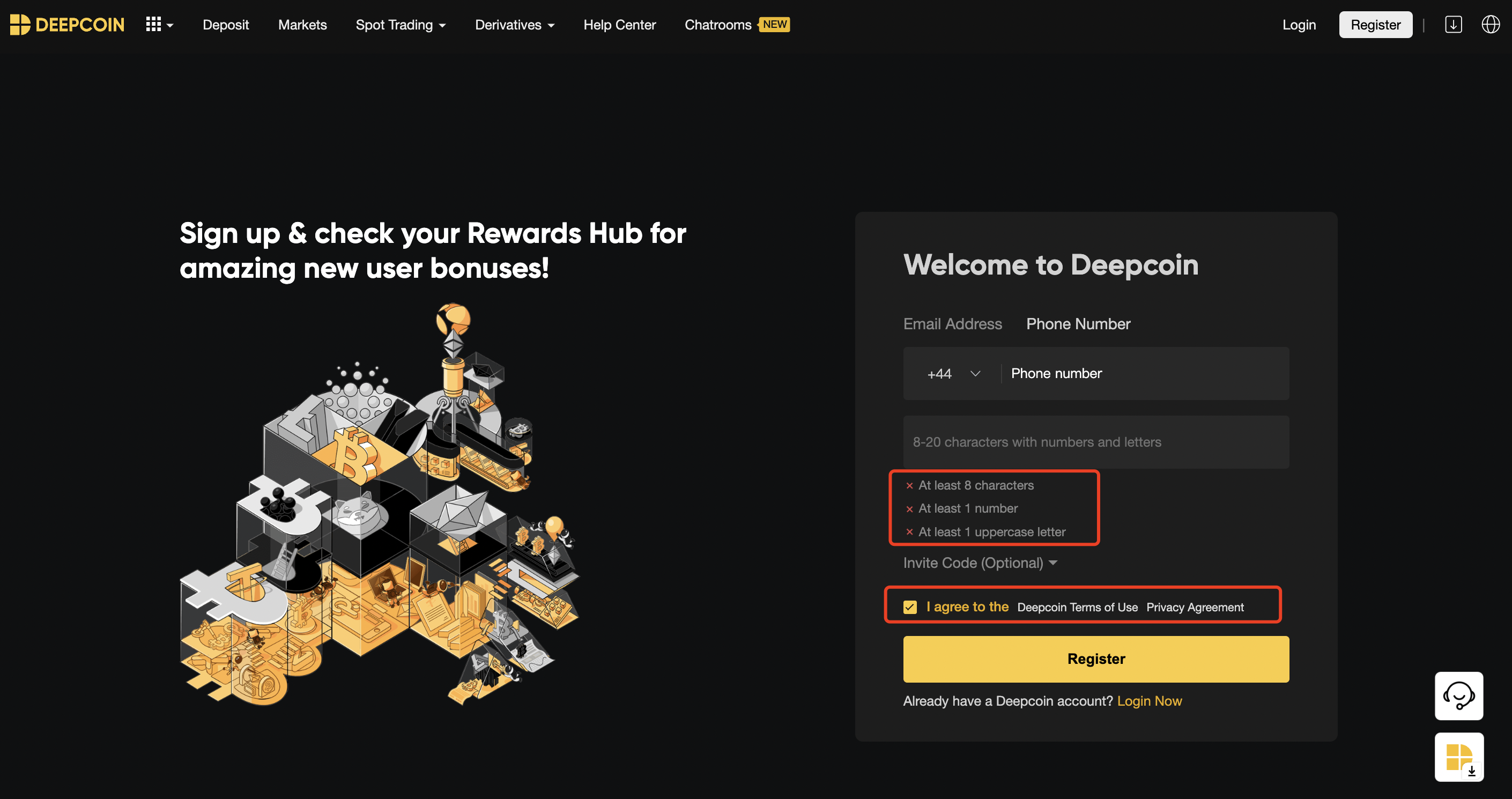Open Chatrooms
Screen dimensions: 1512x799
click(718, 25)
